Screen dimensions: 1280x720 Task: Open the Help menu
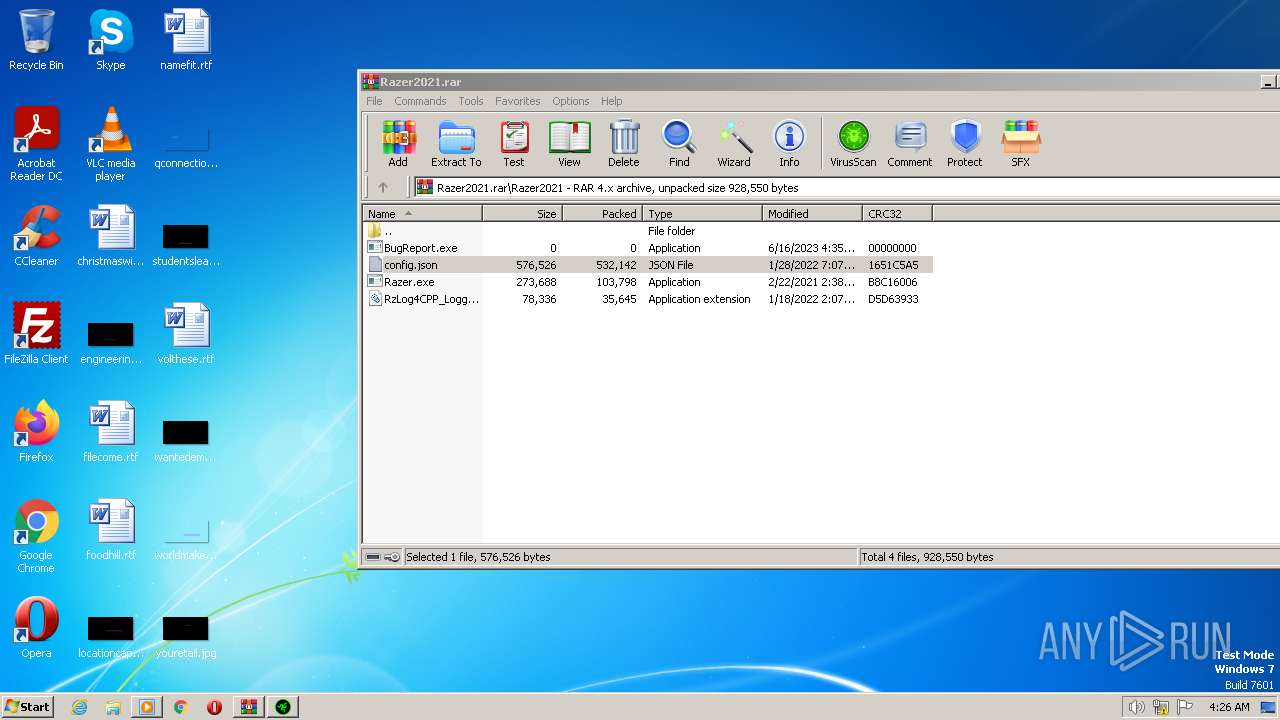pos(612,101)
